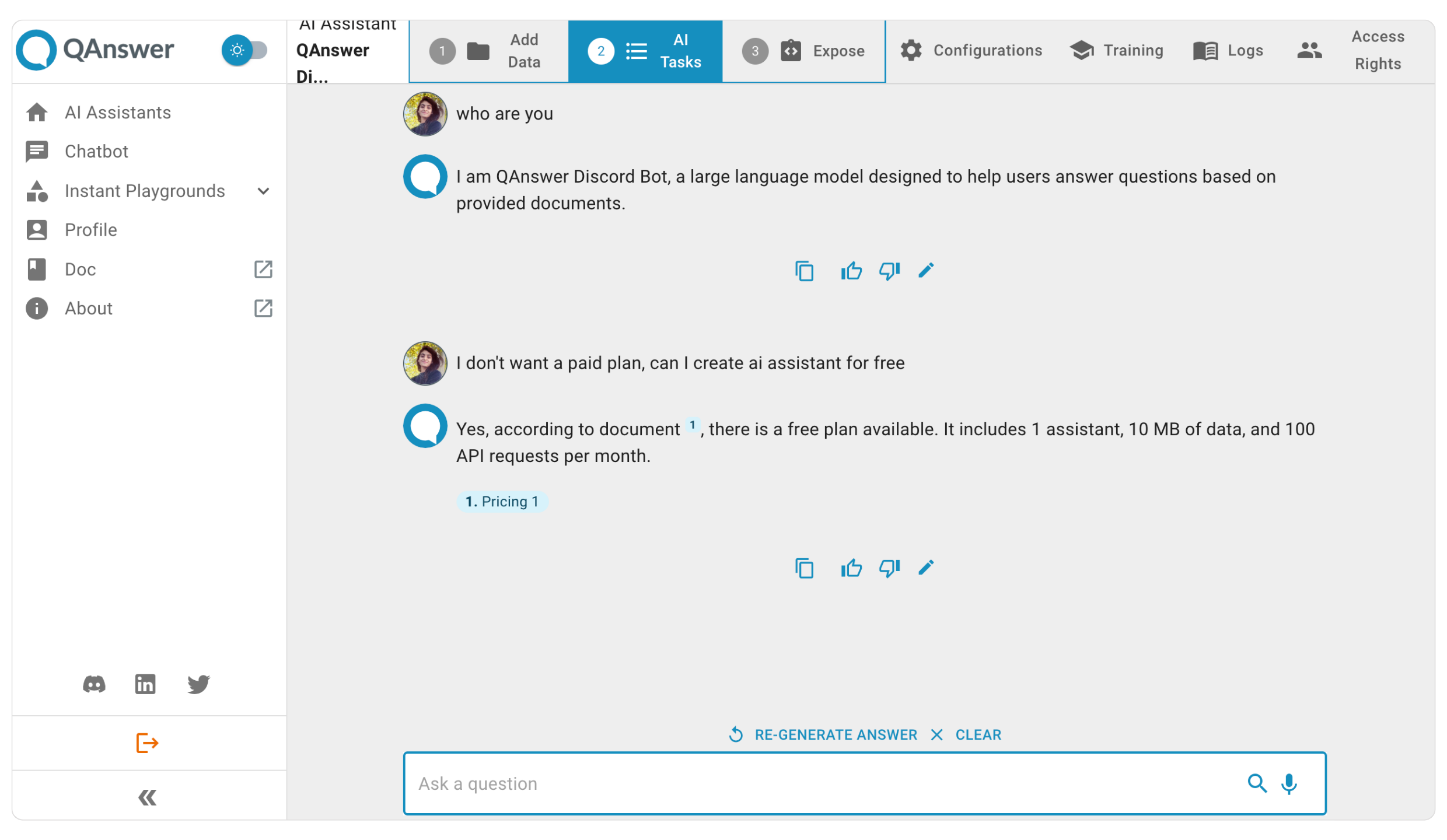The width and height of the screenshot is (1447, 840).
Task: Click CLEAR to reset conversation
Action: pyautogui.click(x=966, y=734)
